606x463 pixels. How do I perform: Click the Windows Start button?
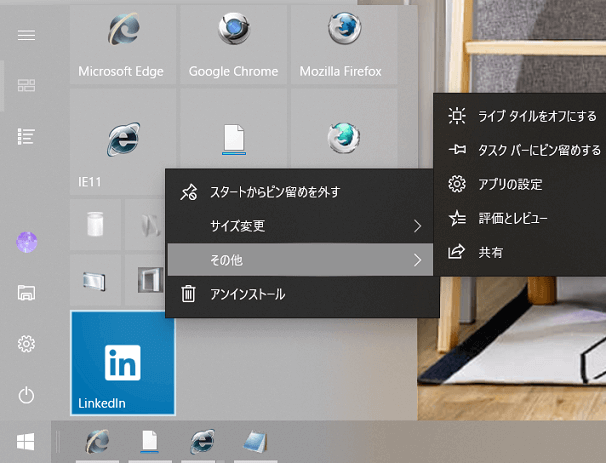pos(26,441)
